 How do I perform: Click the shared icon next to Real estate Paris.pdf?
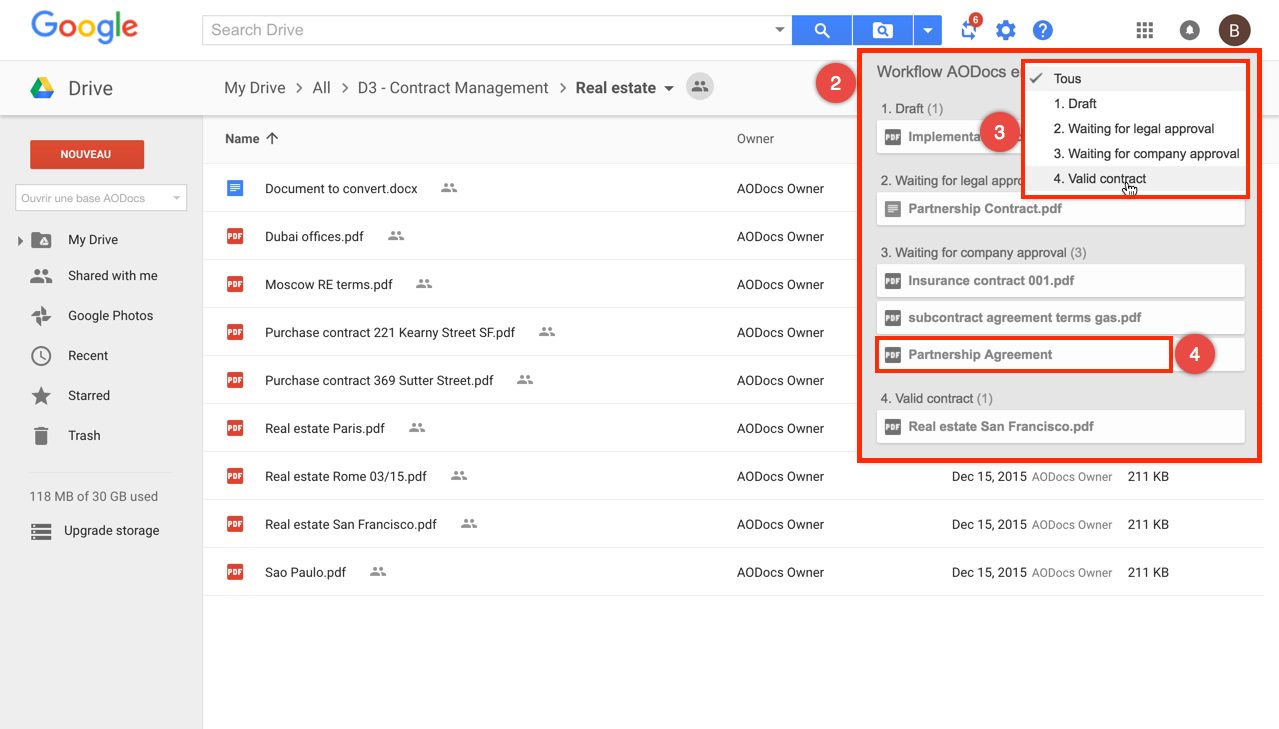coord(417,428)
